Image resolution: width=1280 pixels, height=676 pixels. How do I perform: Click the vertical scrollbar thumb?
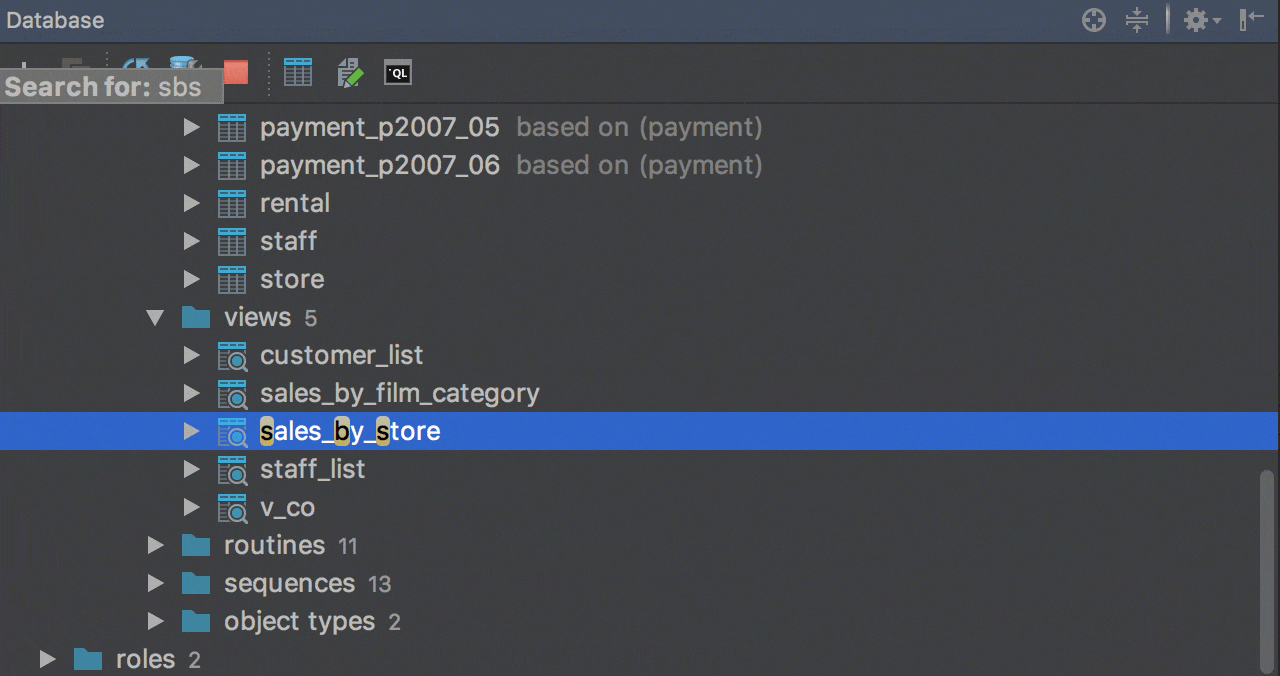pos(1268,570)
